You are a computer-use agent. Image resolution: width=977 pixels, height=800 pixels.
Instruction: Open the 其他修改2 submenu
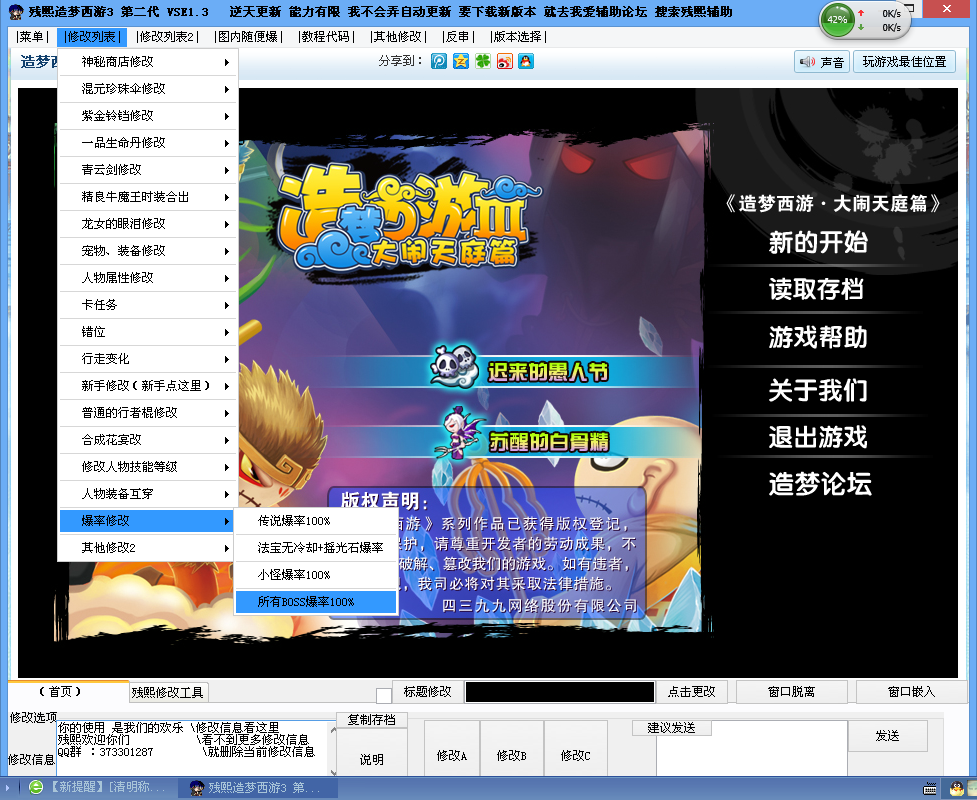coord(147,548)
